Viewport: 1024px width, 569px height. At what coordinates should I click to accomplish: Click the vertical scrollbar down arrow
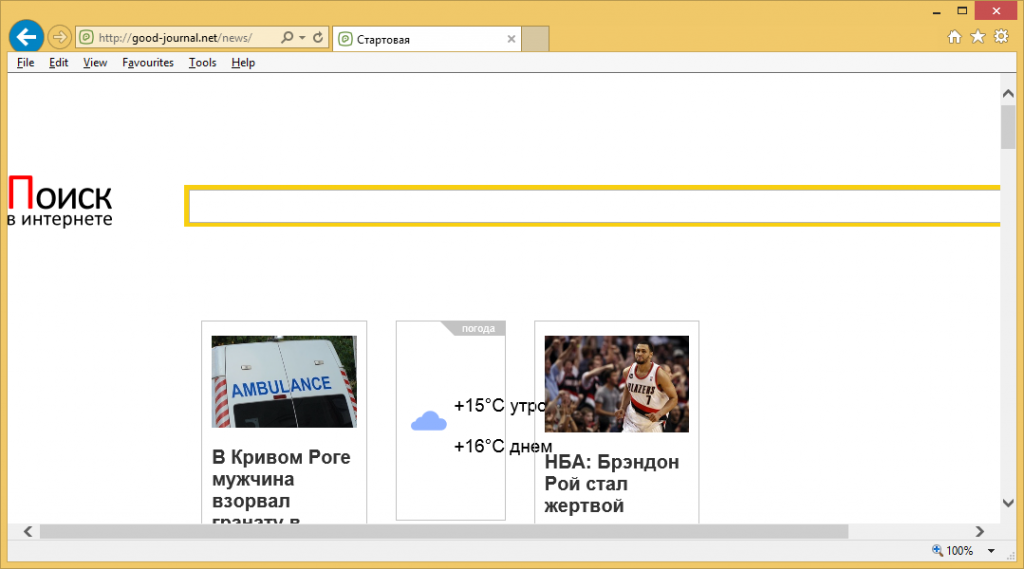[x=1008, y=503]
